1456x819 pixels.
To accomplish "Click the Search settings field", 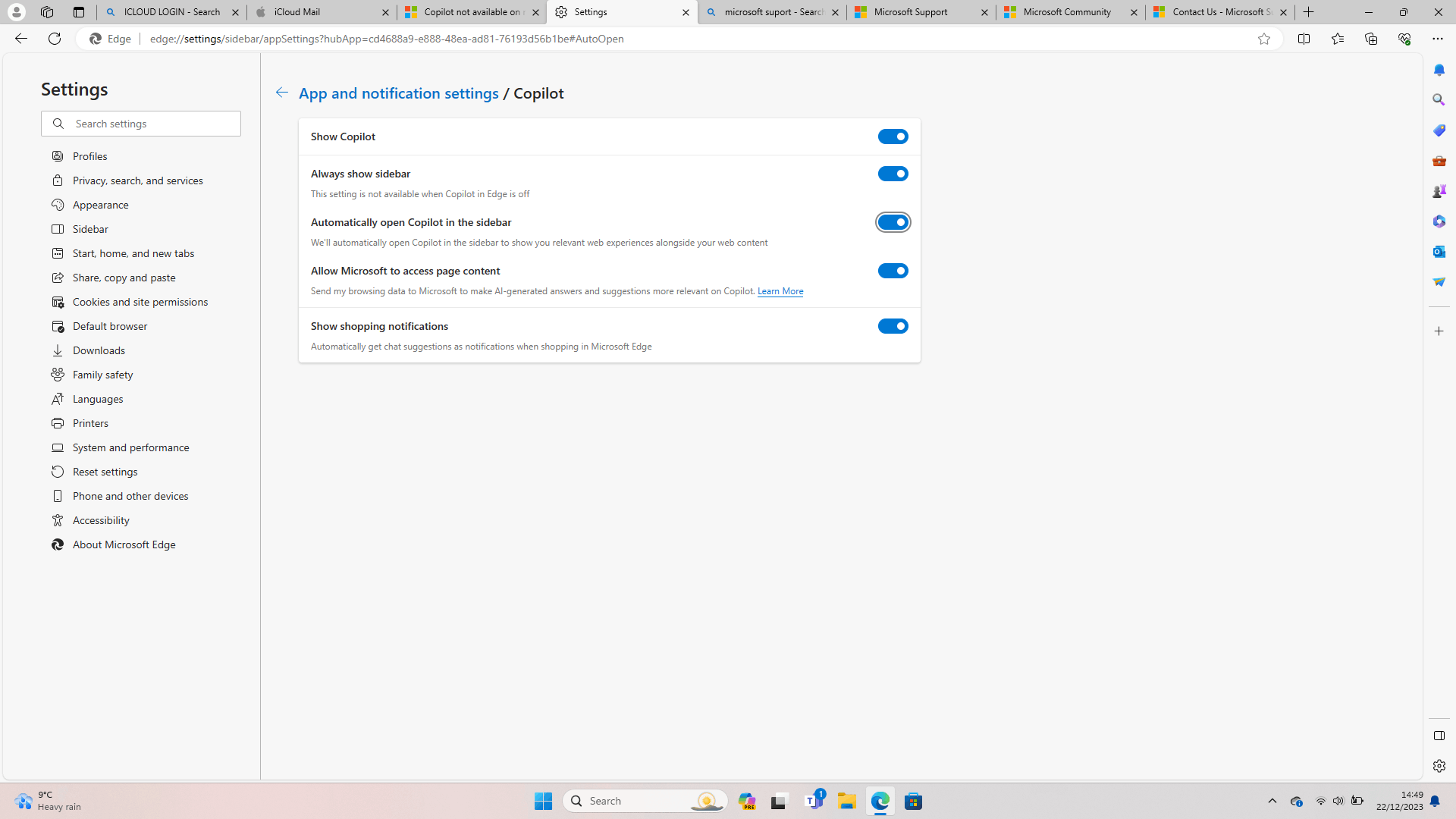I will click(141, 124).
